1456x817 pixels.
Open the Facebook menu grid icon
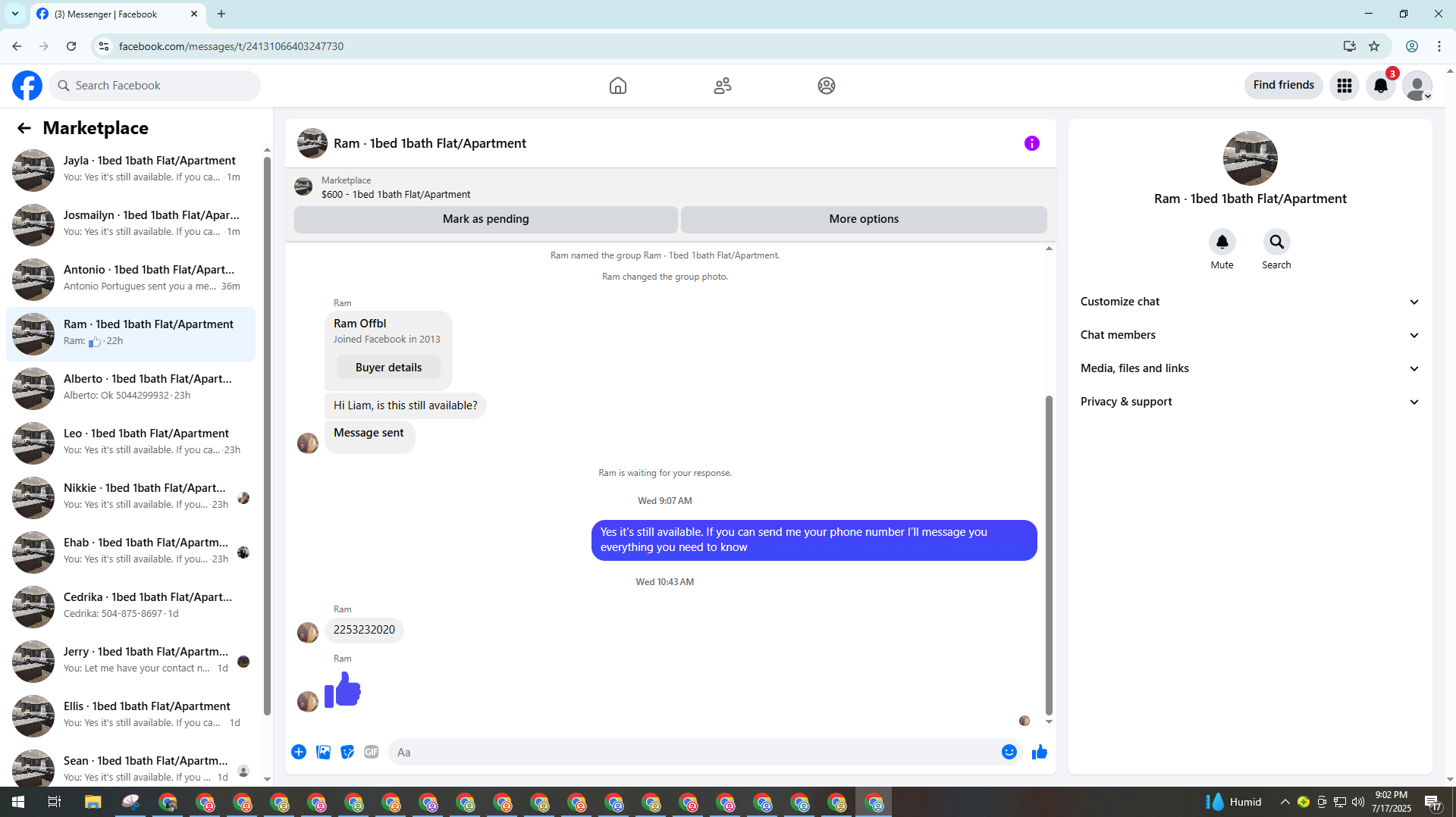click(1345, 86)
